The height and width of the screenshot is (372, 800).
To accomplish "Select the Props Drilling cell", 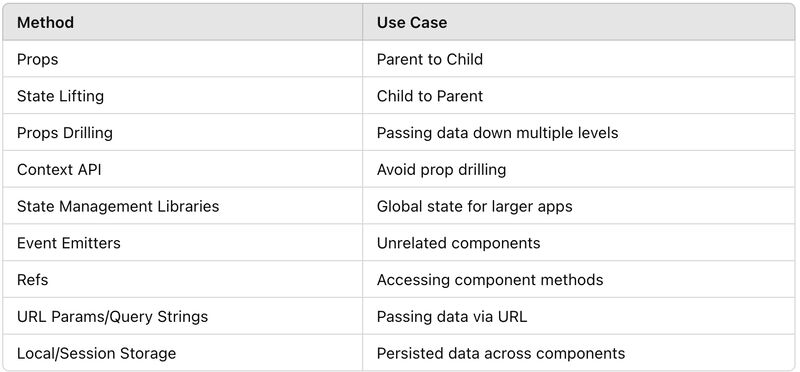I will point(183,133).
